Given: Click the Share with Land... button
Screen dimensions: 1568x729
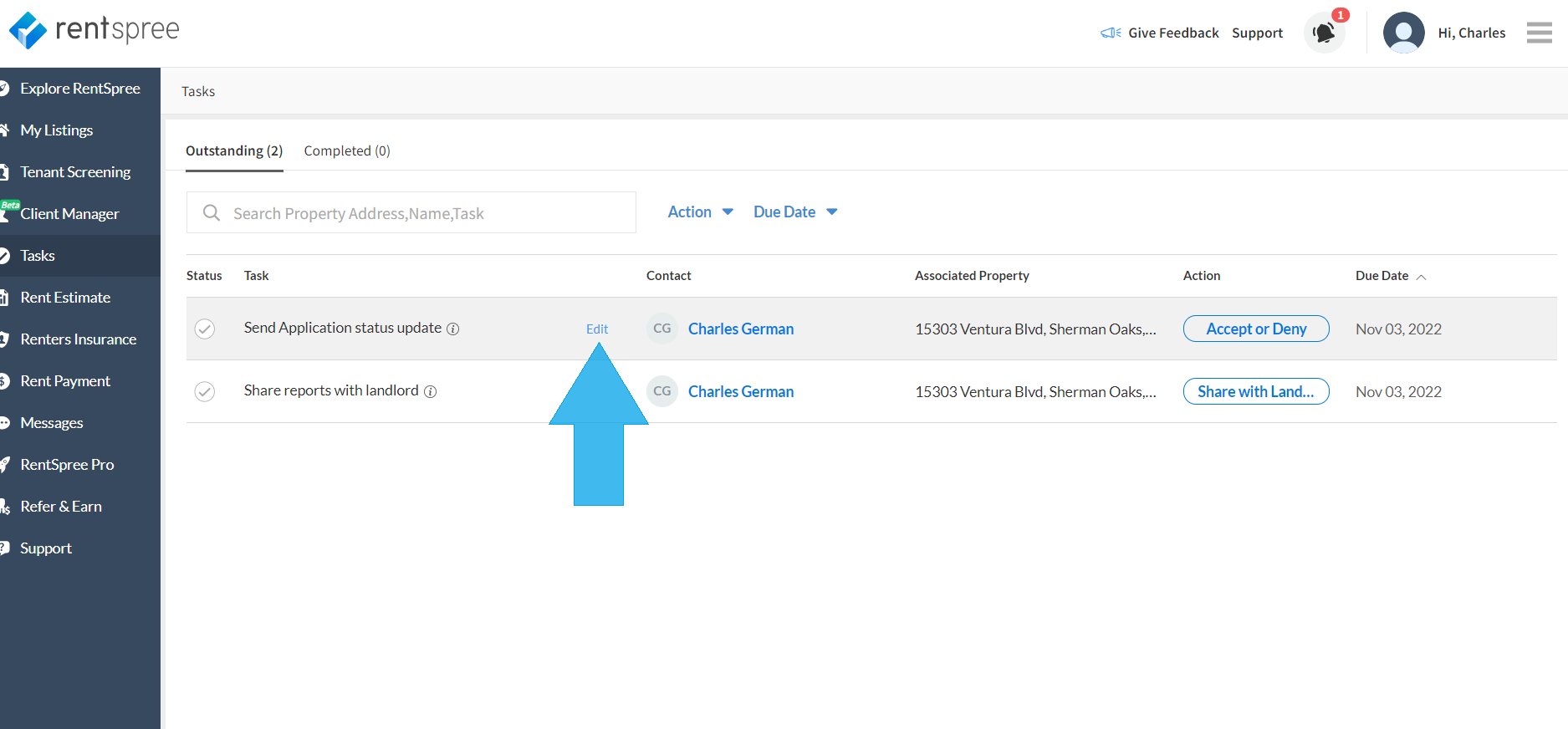Looking at the screenshot, I should pos(1256,391).
